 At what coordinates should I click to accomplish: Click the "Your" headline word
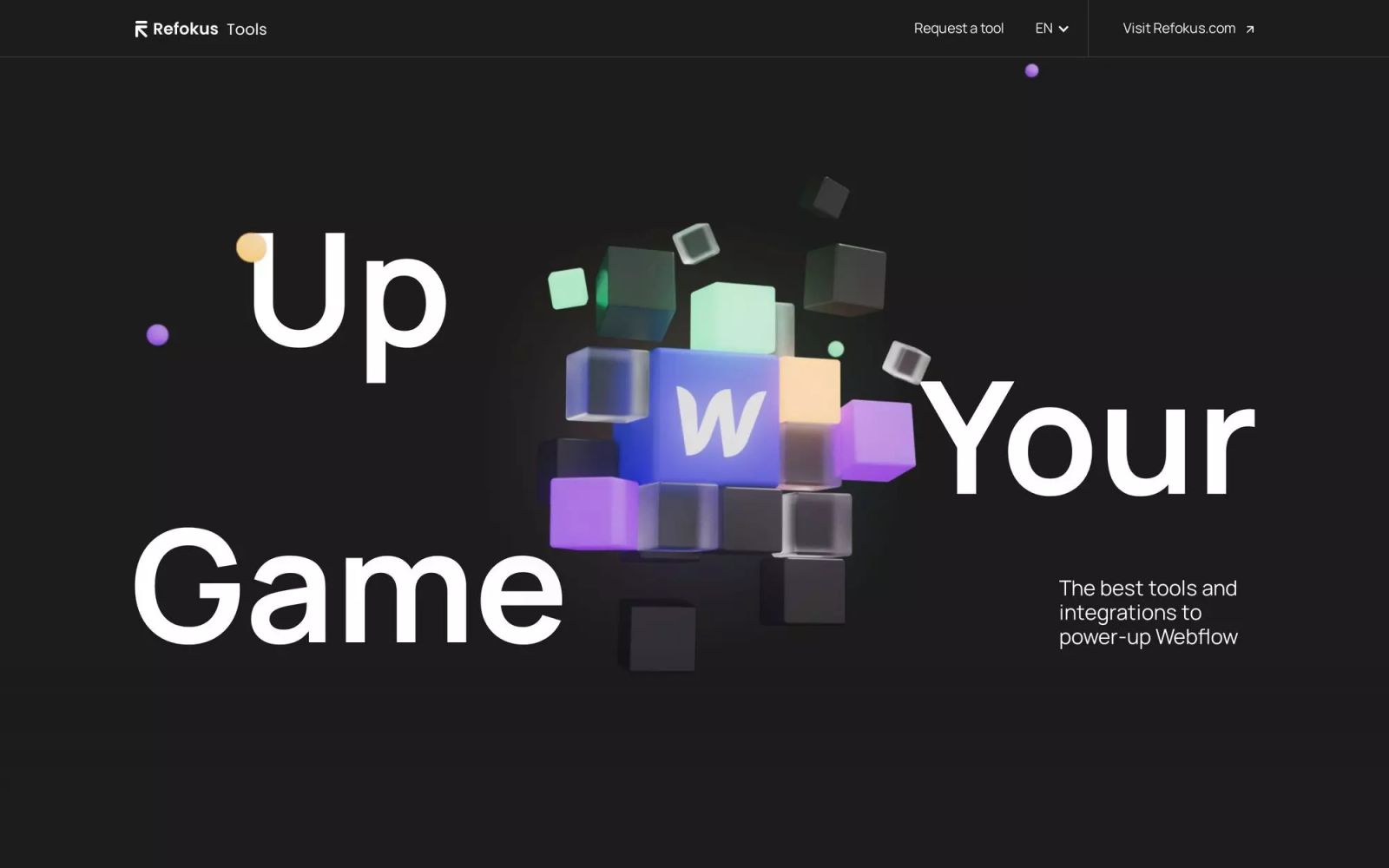coord(1088,438)
